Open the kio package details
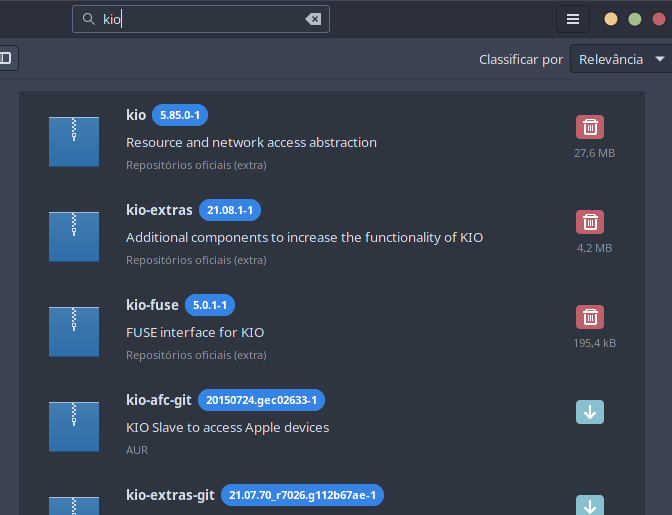This screenshot has height=515, width=672. [332, 140]
